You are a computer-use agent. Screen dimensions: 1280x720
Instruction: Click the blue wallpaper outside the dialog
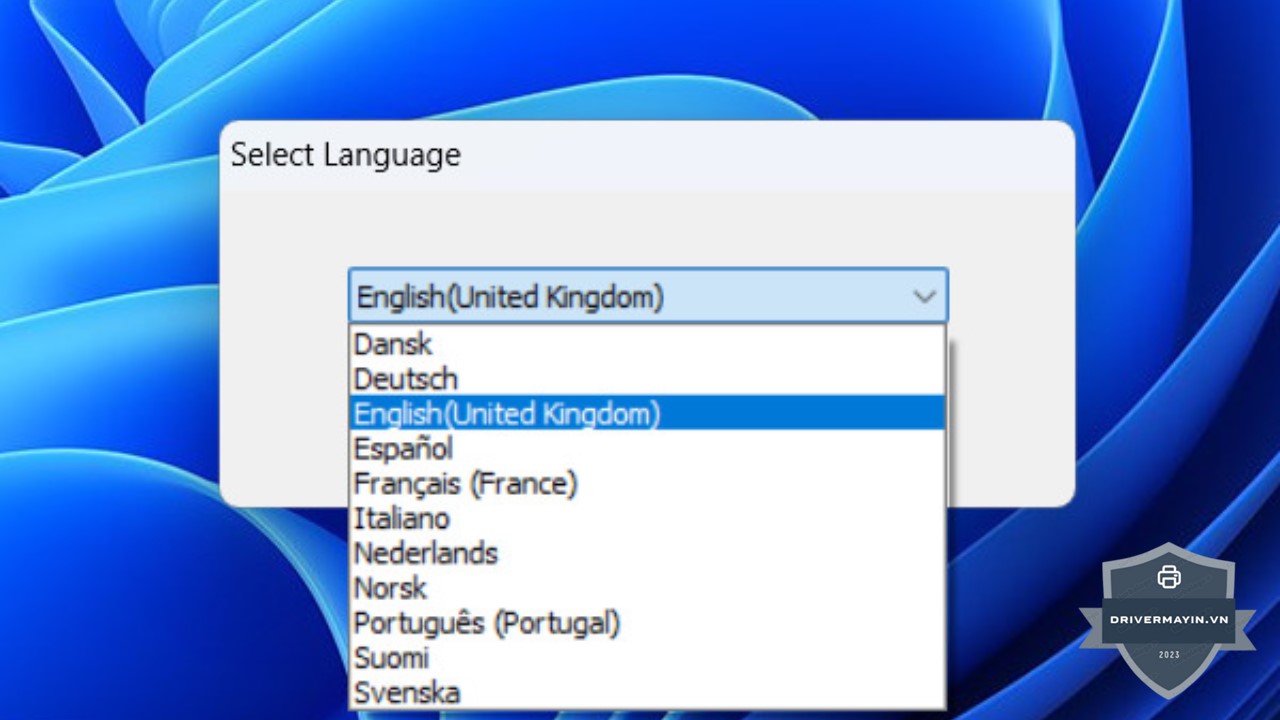click(x=120, y=400)
